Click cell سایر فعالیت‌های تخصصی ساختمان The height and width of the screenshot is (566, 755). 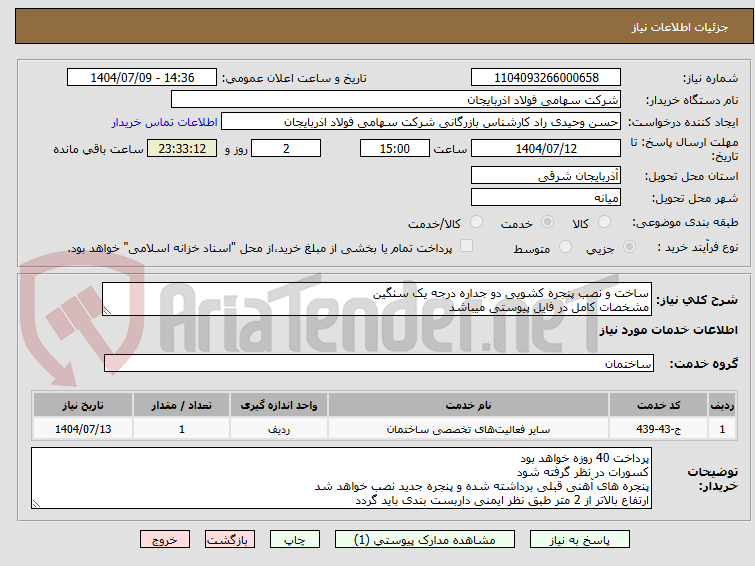pyautogui.click(x=468, y=429)
